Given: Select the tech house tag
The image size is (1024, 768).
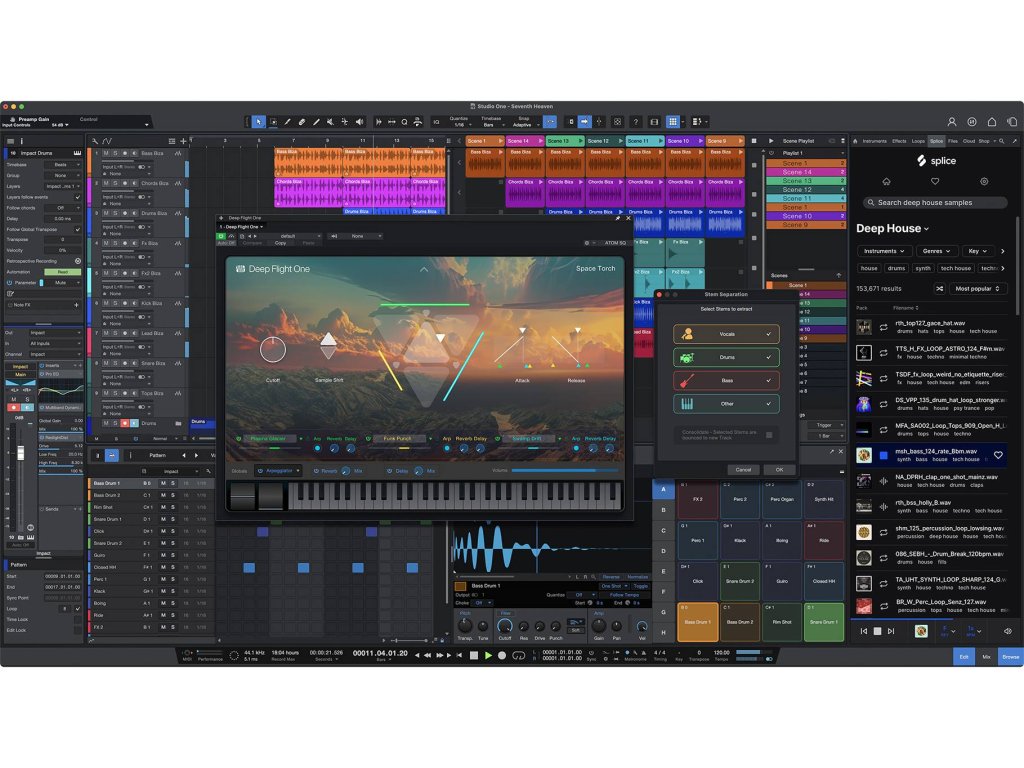Looking at the screenshot, I should (x=955, y=268).
